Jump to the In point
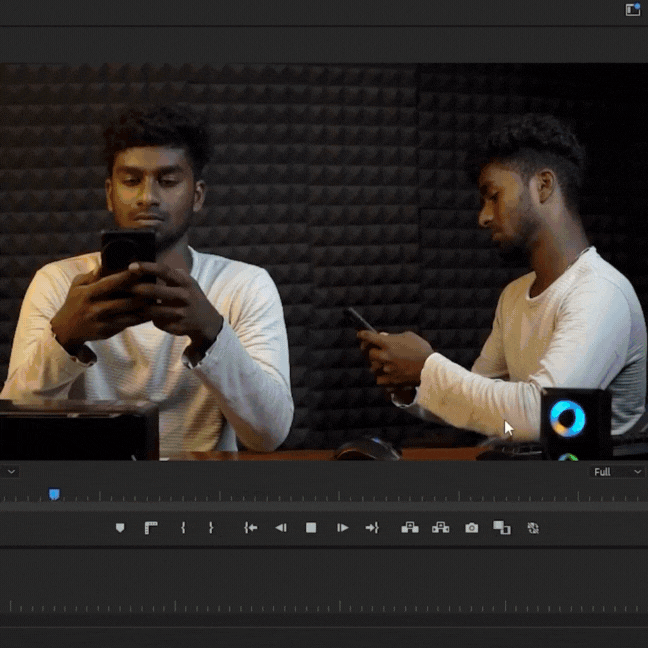This screenshot has width=648, height=648. (250, 528)
